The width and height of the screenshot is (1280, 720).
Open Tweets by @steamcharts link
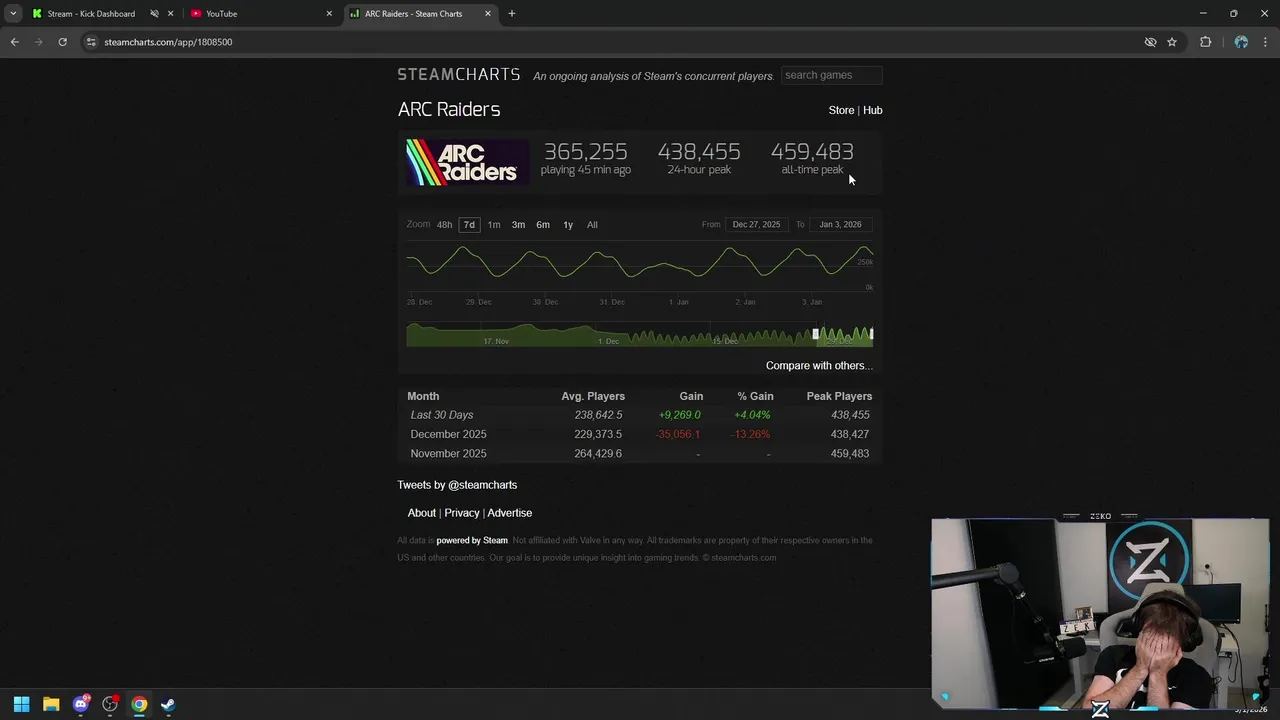[457, 485]
